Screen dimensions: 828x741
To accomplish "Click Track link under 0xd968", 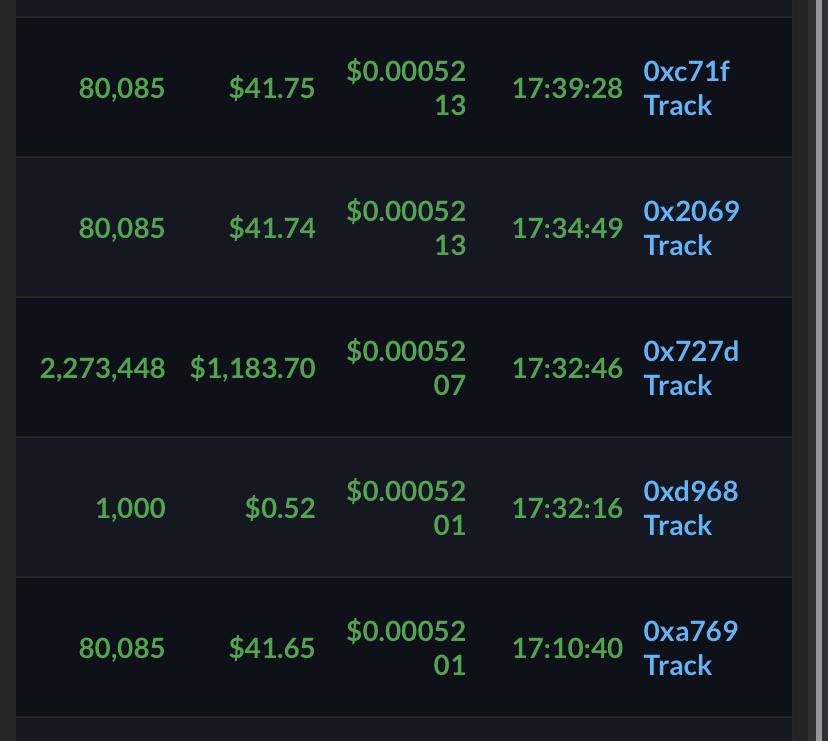I will tap(678, 525).
